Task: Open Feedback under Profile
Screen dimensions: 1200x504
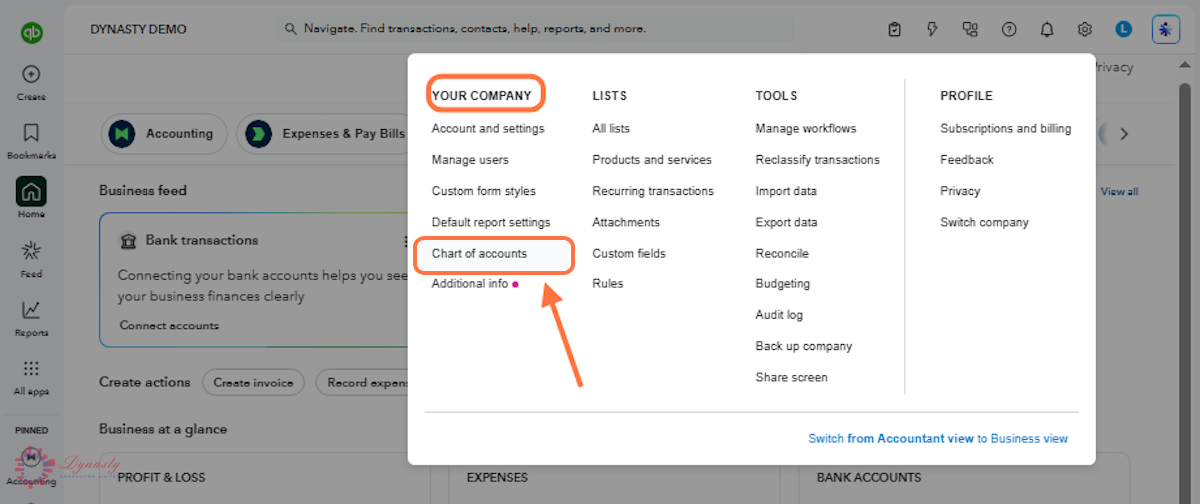Action: tap(967, 160)
